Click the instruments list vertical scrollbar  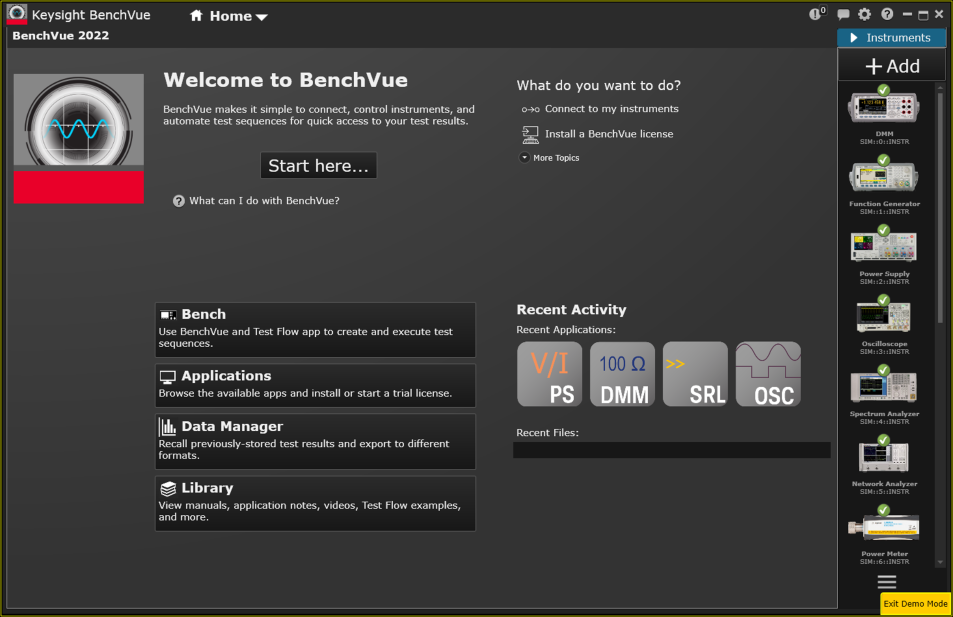[x=940, y=207]
